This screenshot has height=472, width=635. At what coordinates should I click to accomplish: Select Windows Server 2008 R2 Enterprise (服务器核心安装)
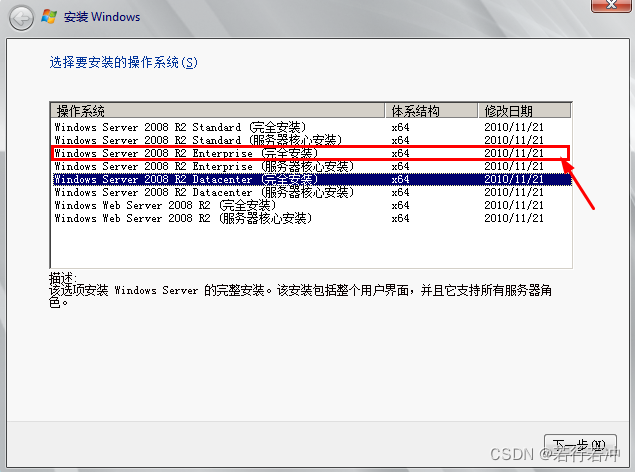(x=311, y=166)
